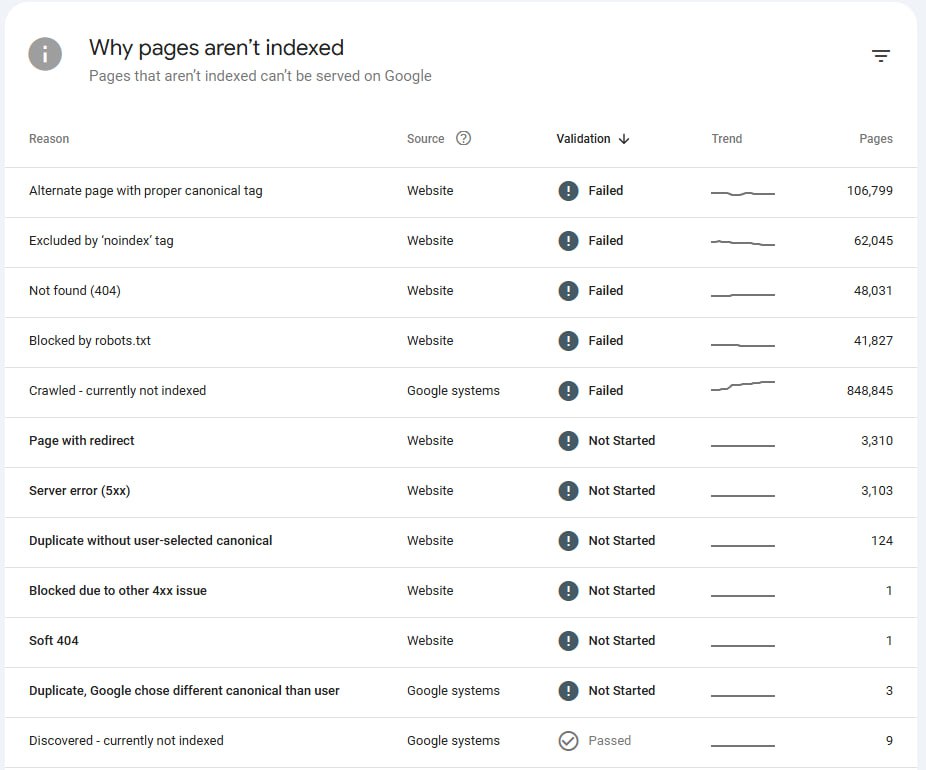Screen dimensions: 926x770
Task: Click Not Started icon for Soft 404
Action: pyautogui.click(x=568, y=641)
